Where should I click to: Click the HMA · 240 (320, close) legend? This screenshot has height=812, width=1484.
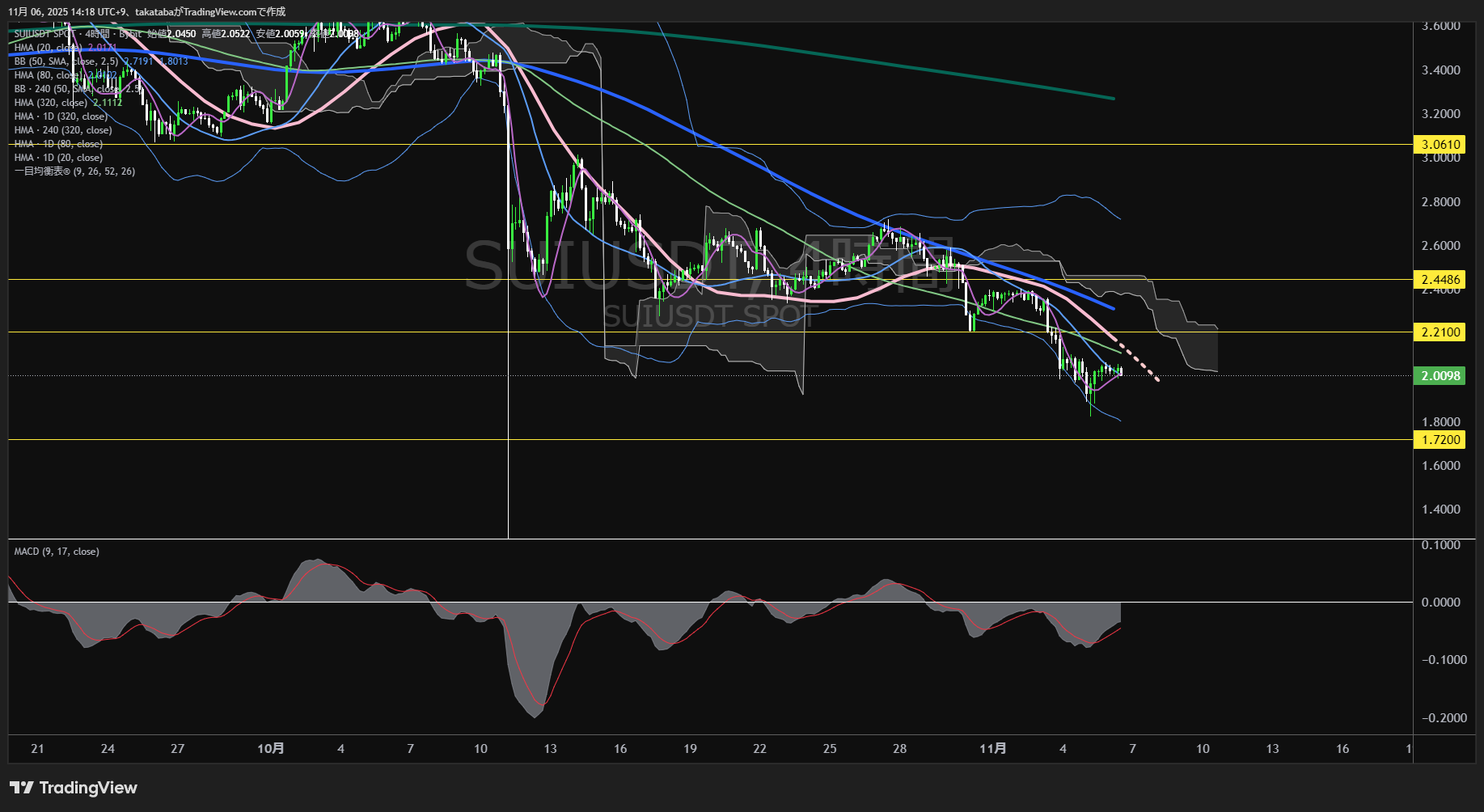pos(63,130)
